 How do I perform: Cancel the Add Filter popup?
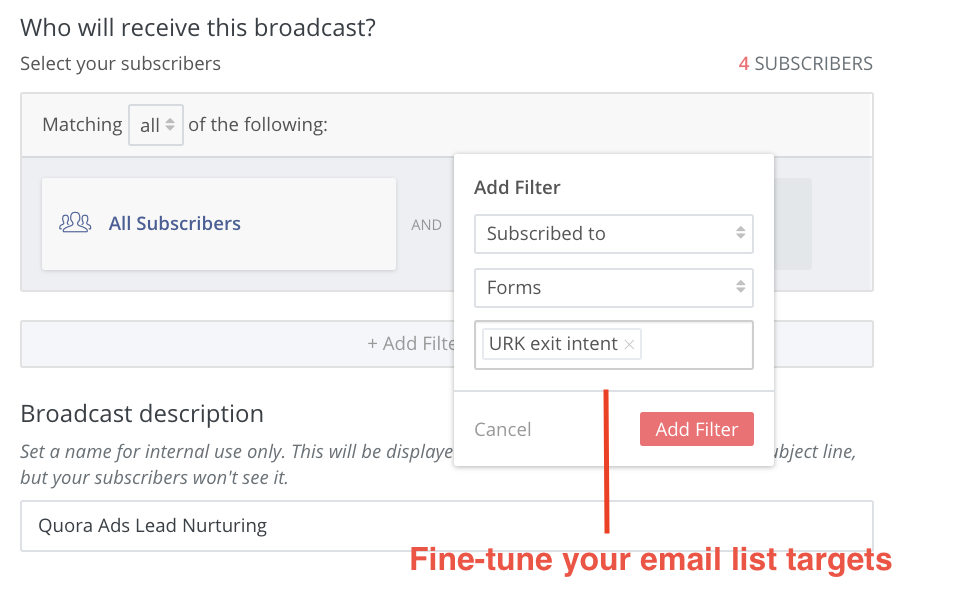tap(503, 429)
